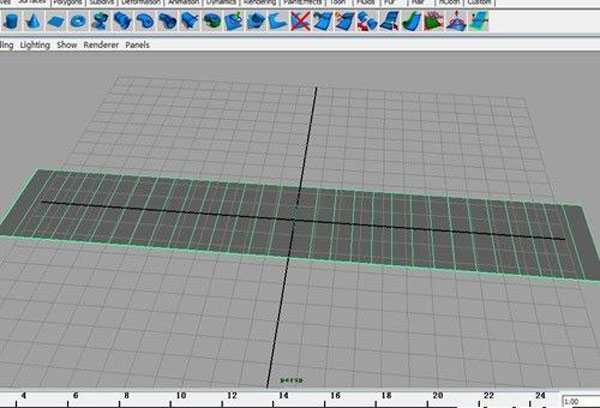Open the Renderer panel menu
Screen dimensions: 600x408
coord(101,45)
